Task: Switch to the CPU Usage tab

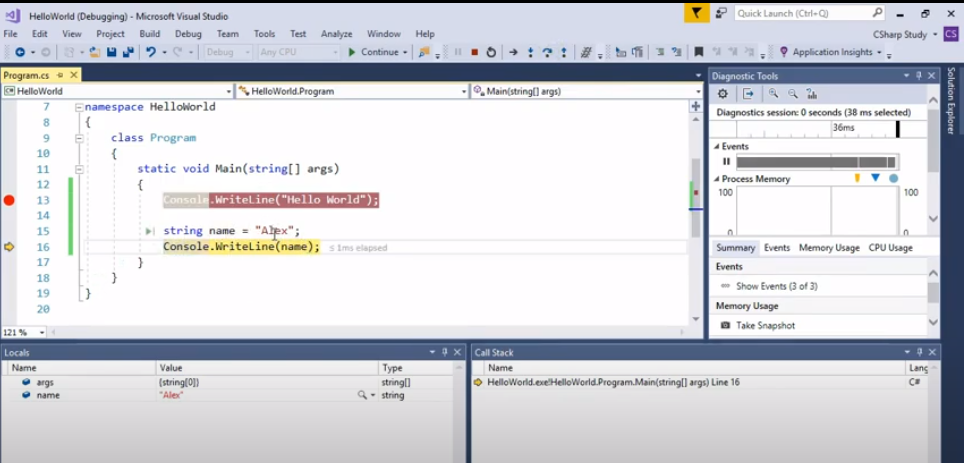Action: (890, 248)
